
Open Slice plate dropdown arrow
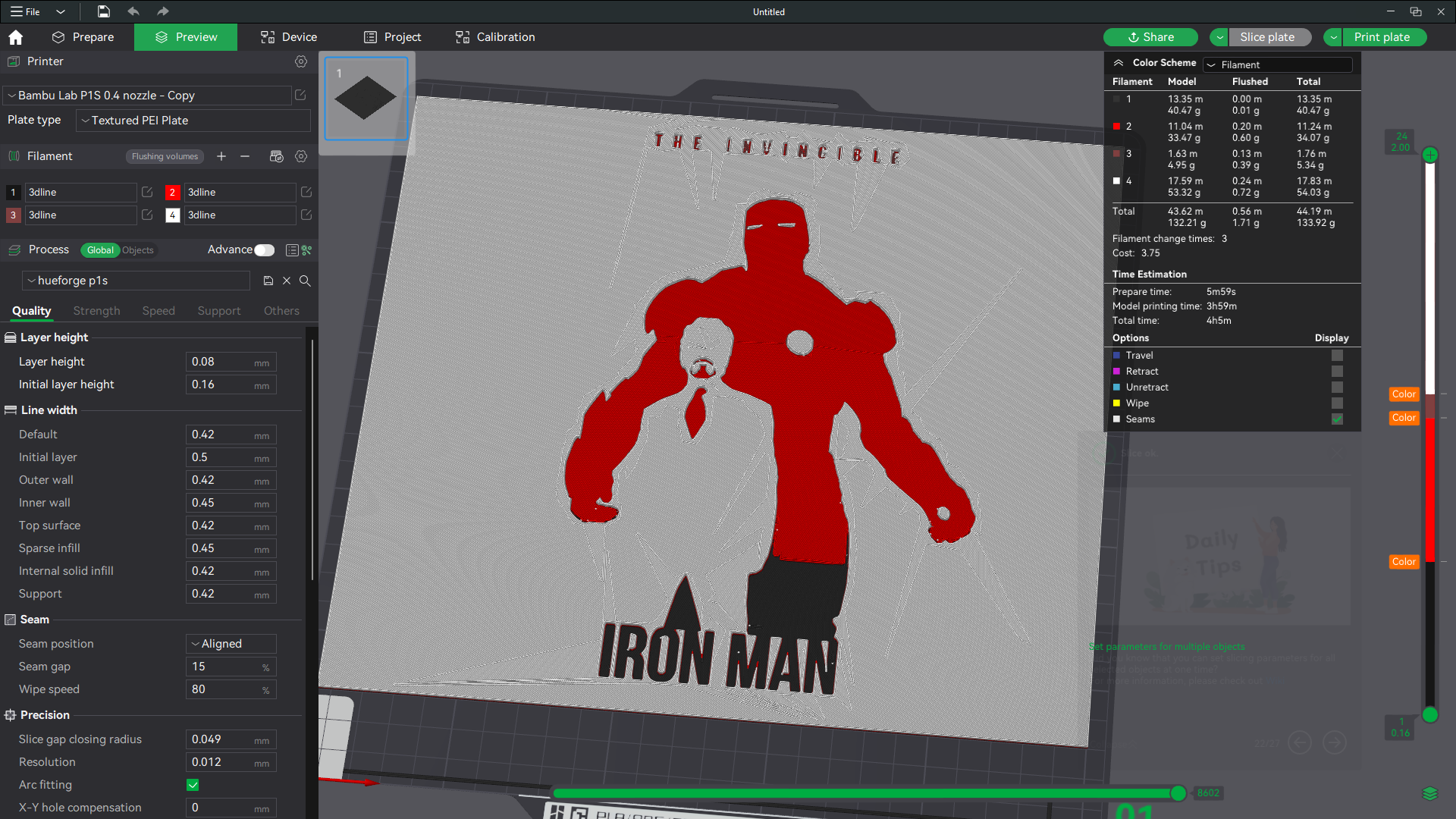pos(1219,37)
